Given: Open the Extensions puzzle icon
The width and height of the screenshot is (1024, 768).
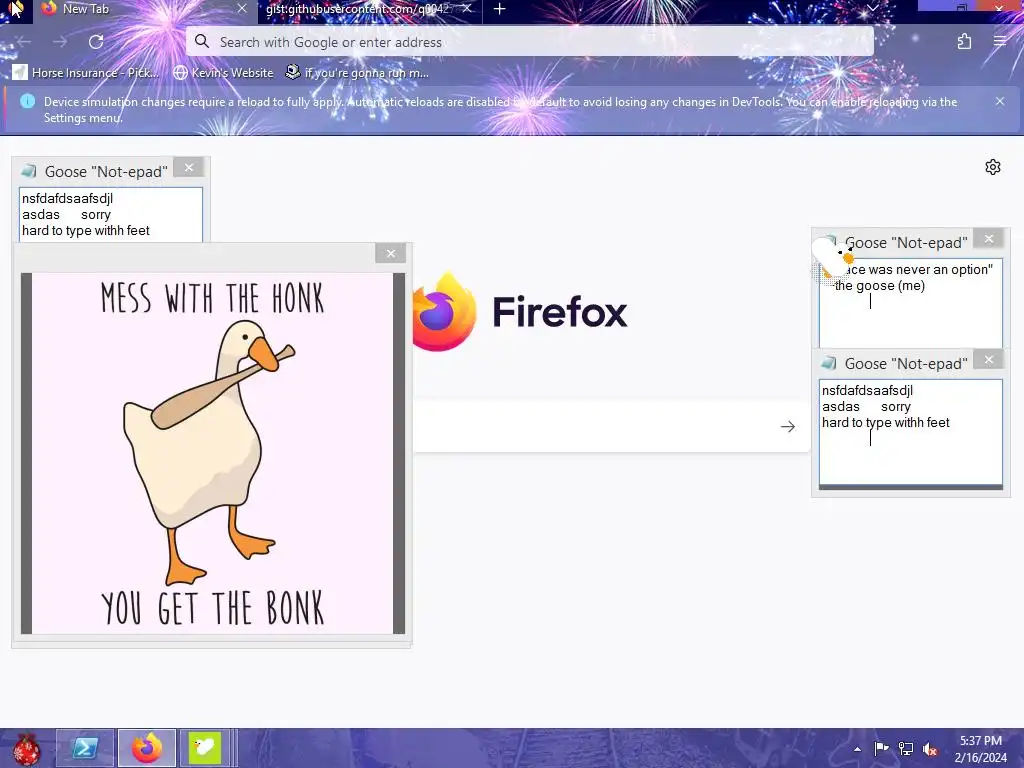Looking at the screenshot, I should [964, 42].
